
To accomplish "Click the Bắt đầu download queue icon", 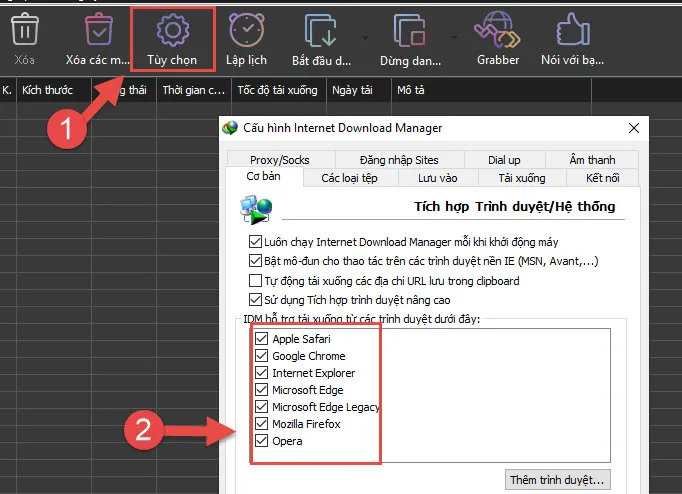I will (x=322, y=31).
